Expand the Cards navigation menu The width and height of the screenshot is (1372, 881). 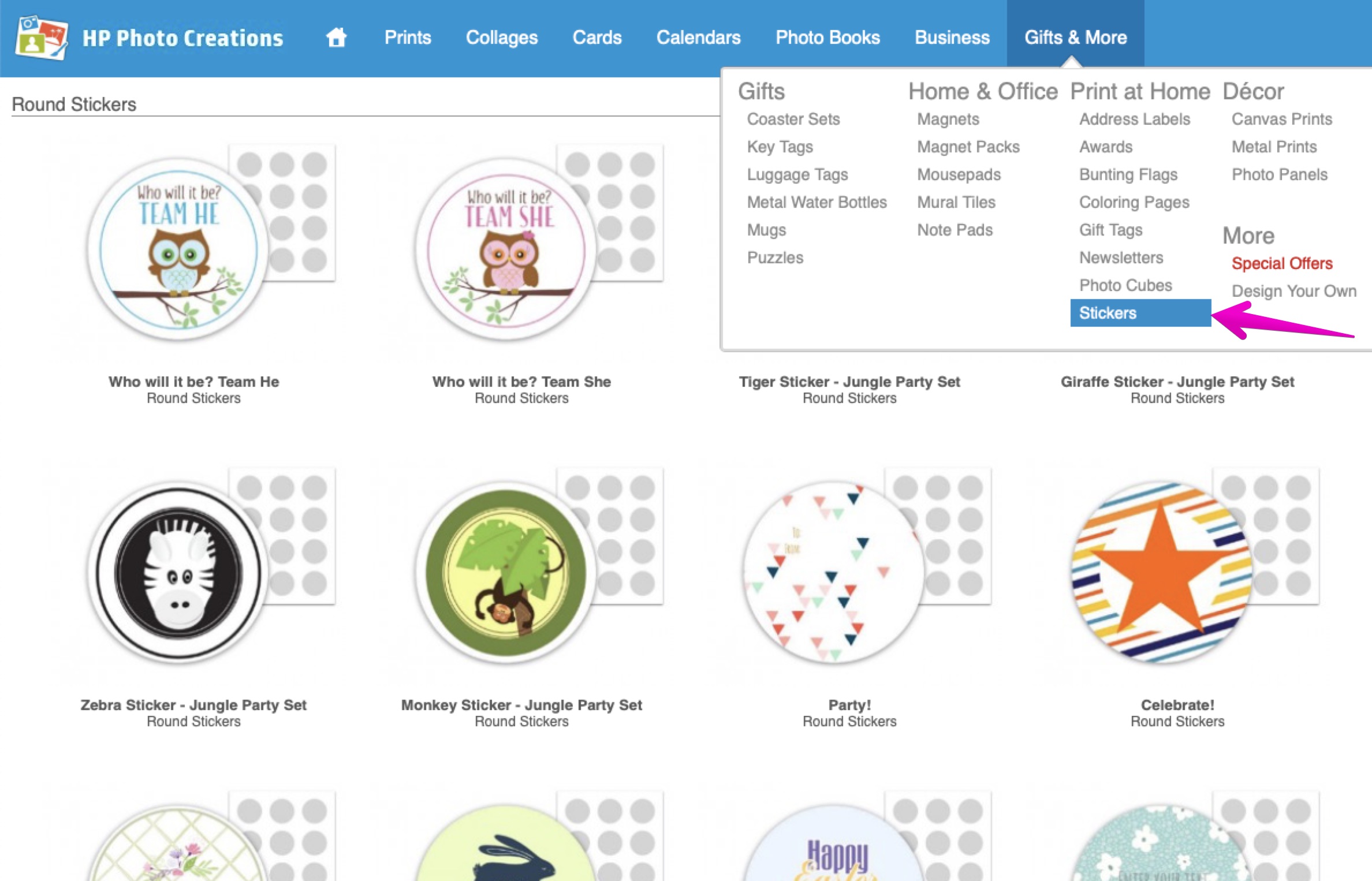click(x=597, y=38)
